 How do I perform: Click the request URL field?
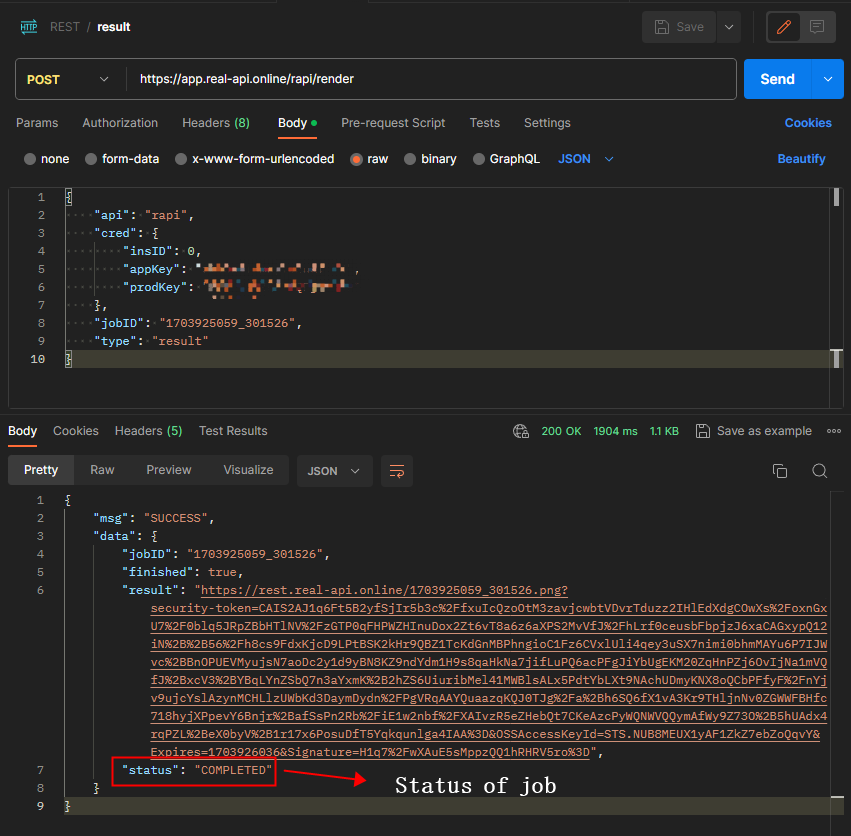tap(430, 79)
